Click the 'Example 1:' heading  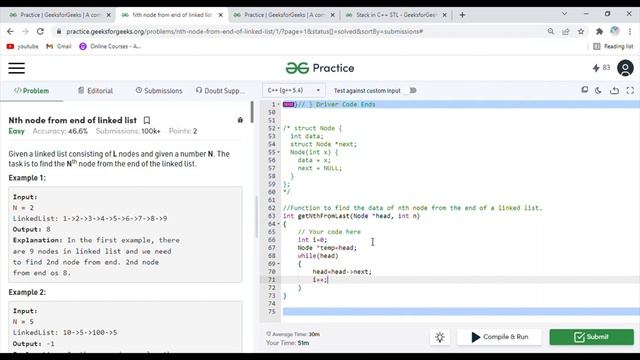click(27, 178)
